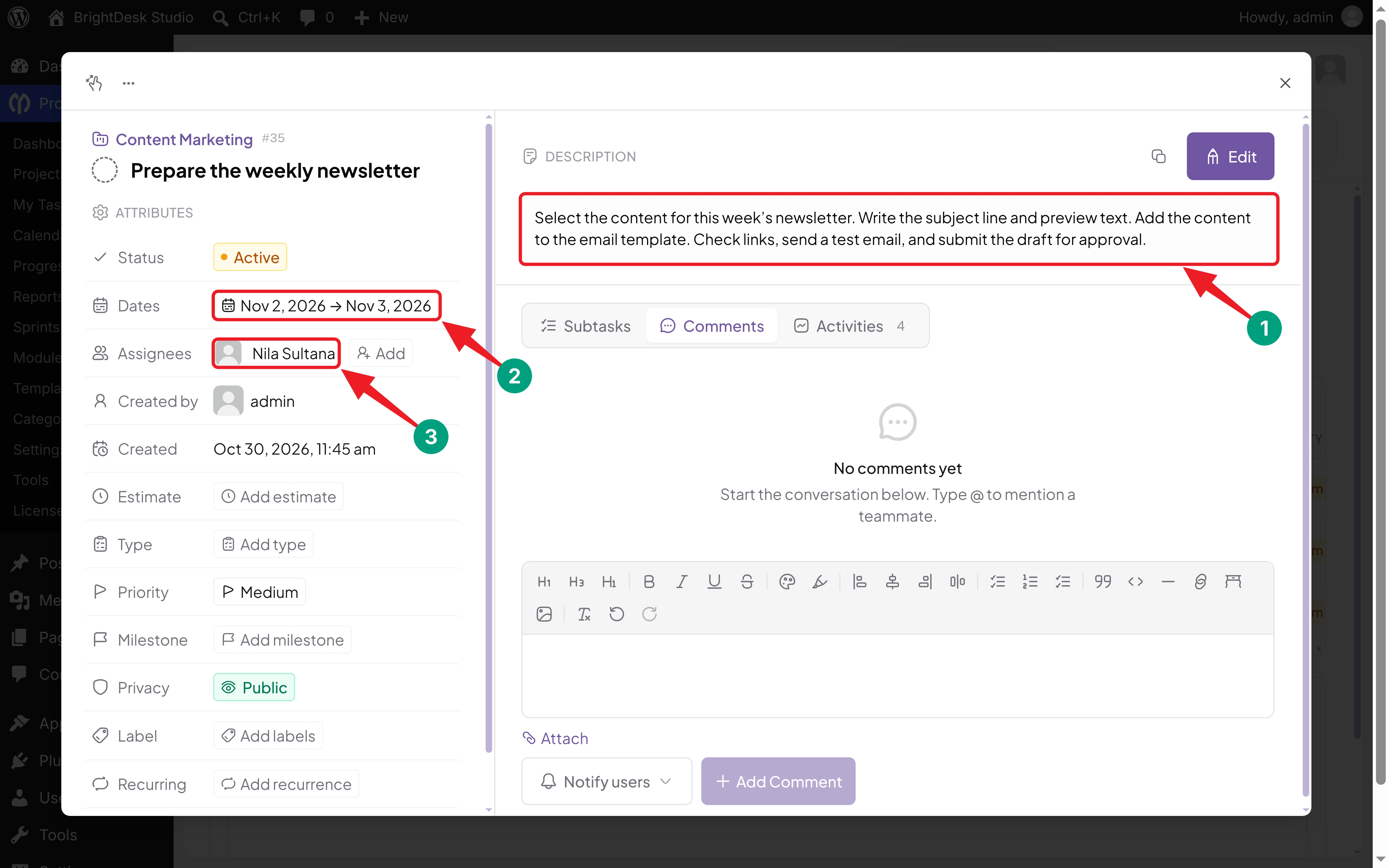Align text left in editor
Image resolution: width=1389 pixels, height=868 pixels.
[859, 582]
